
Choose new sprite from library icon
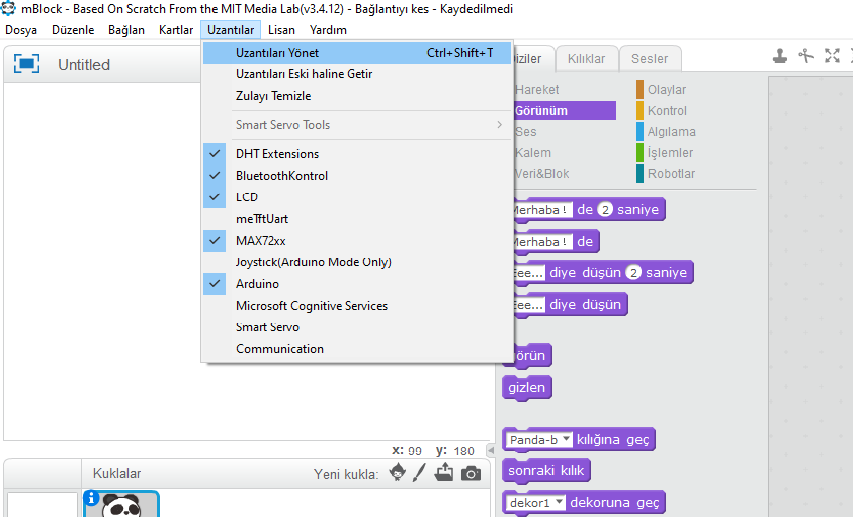coord(398,472)
